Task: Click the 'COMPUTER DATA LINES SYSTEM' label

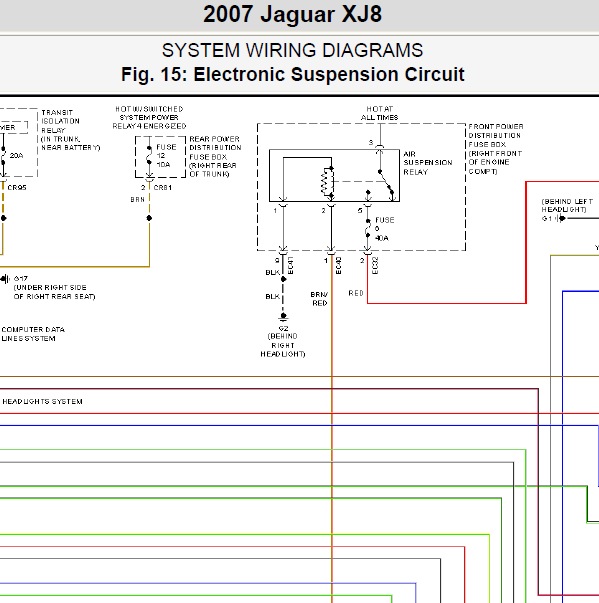Action: point(33,334)
